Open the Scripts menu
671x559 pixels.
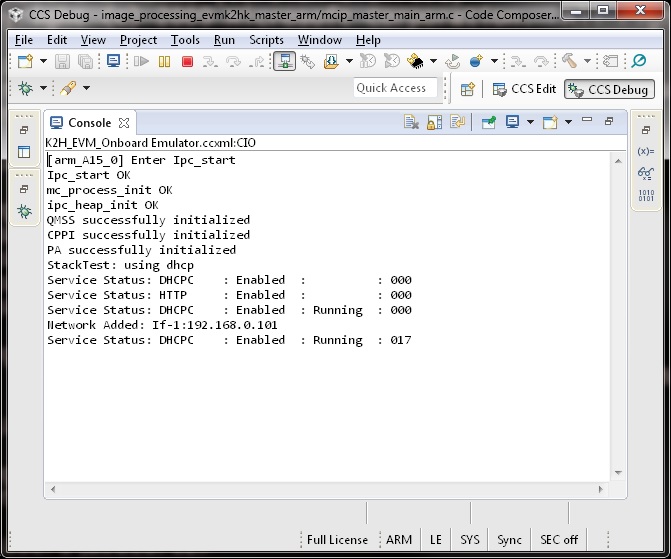266,40
